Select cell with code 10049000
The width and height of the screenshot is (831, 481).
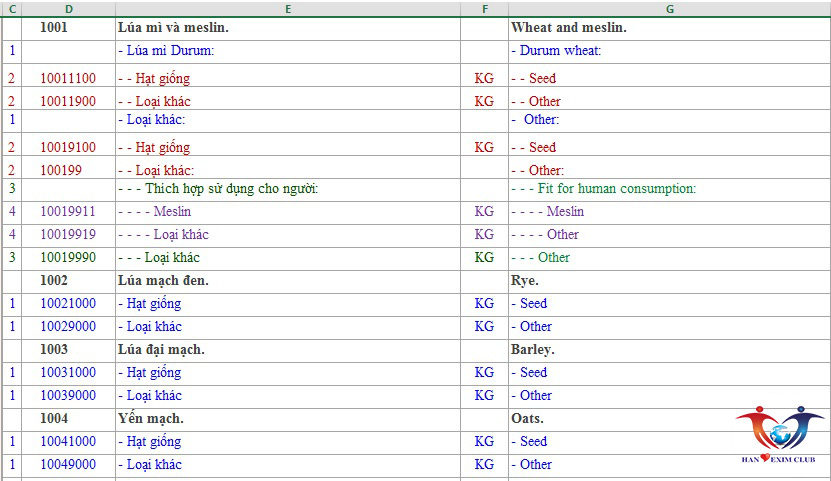(x=68, y=465)
